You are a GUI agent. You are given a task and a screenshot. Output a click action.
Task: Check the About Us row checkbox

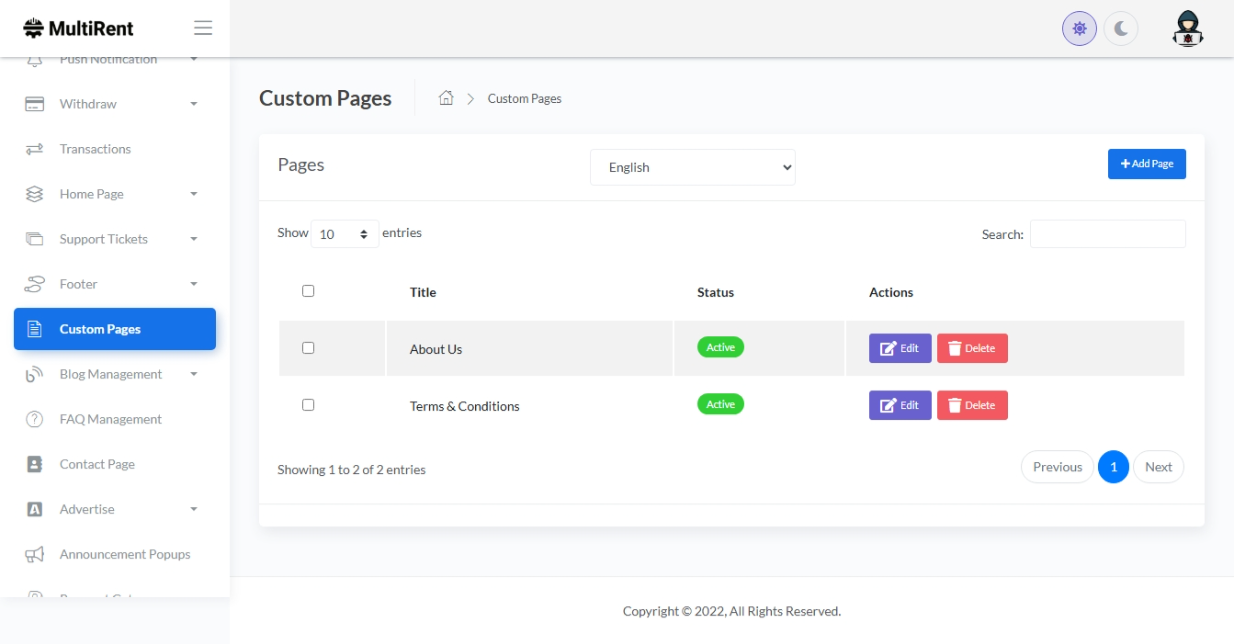308,348
